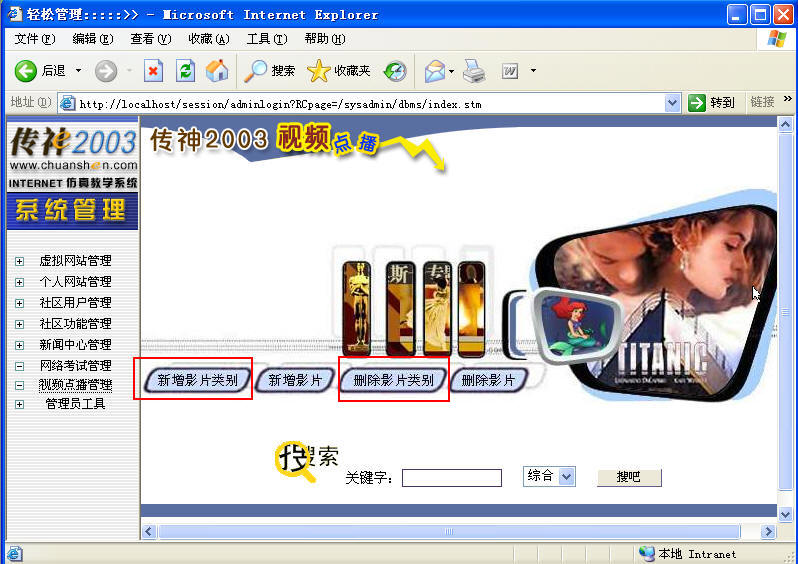
Task: Collapse the 网络考试管理 tree node
Action: pyautogui.click(x=19, y=366)
